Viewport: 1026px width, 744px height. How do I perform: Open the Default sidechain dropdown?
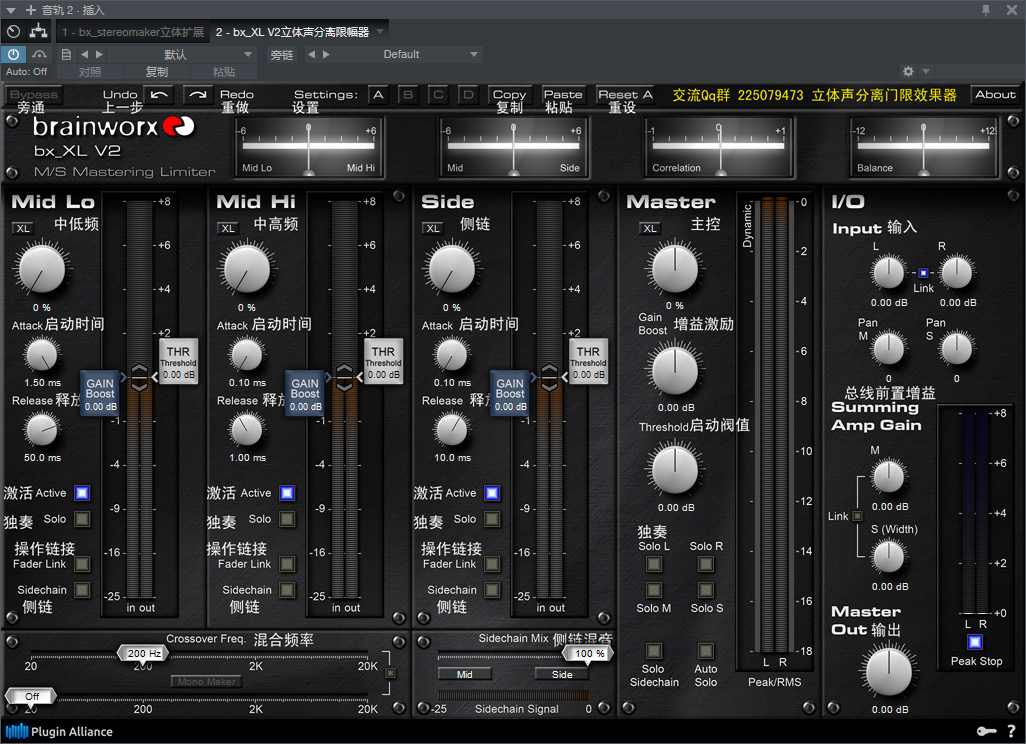tap(474, 54)
